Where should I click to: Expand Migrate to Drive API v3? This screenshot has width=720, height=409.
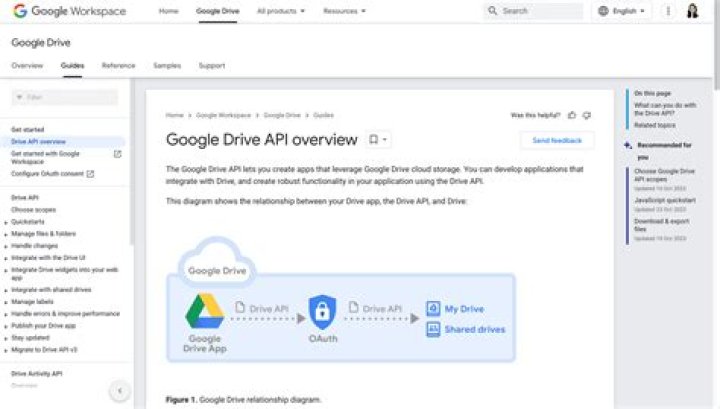pos(6,350)
